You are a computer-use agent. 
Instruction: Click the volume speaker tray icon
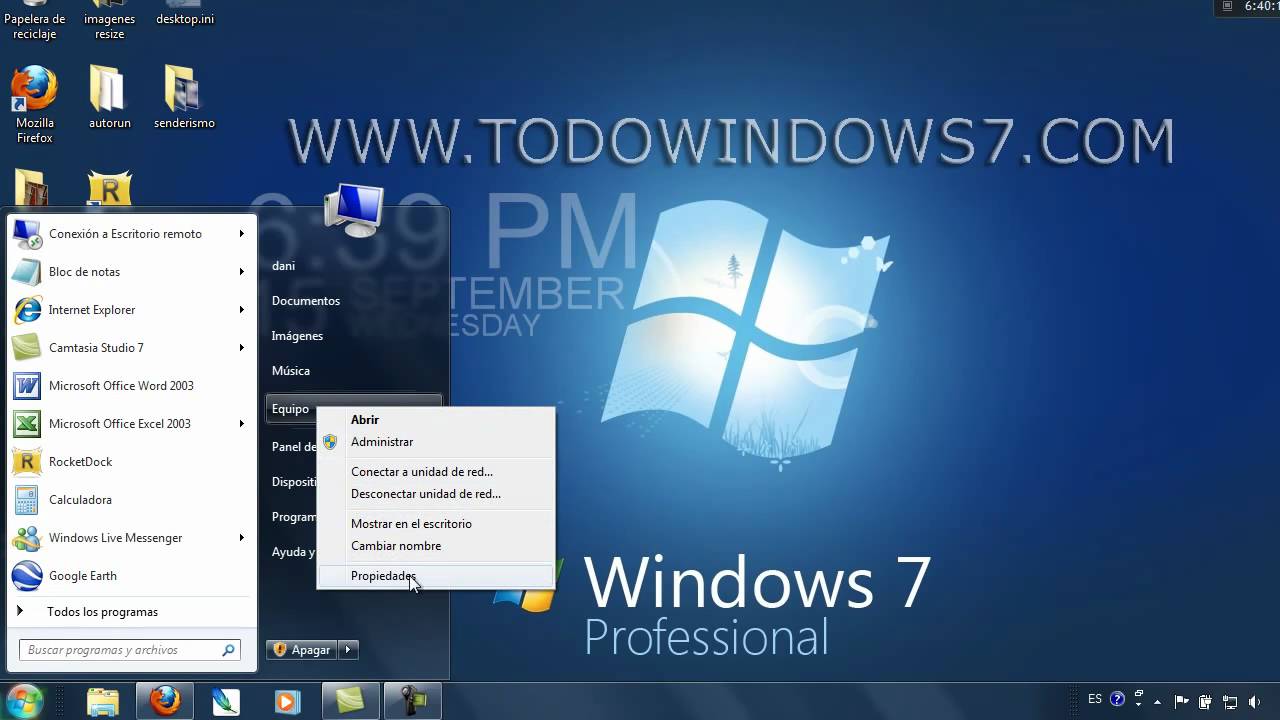[x=1255, y=701]
